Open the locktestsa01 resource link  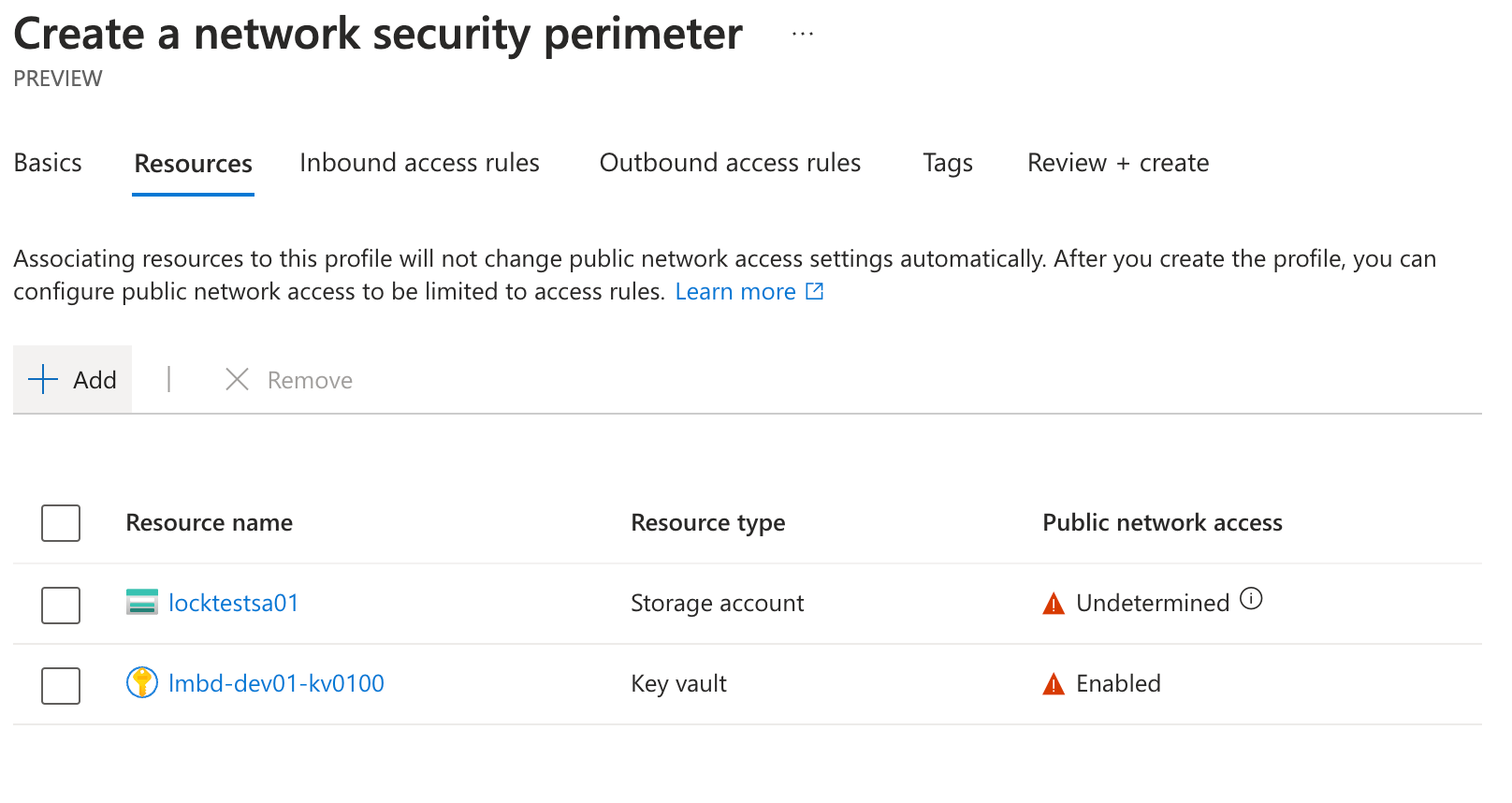tap(233, 603)
